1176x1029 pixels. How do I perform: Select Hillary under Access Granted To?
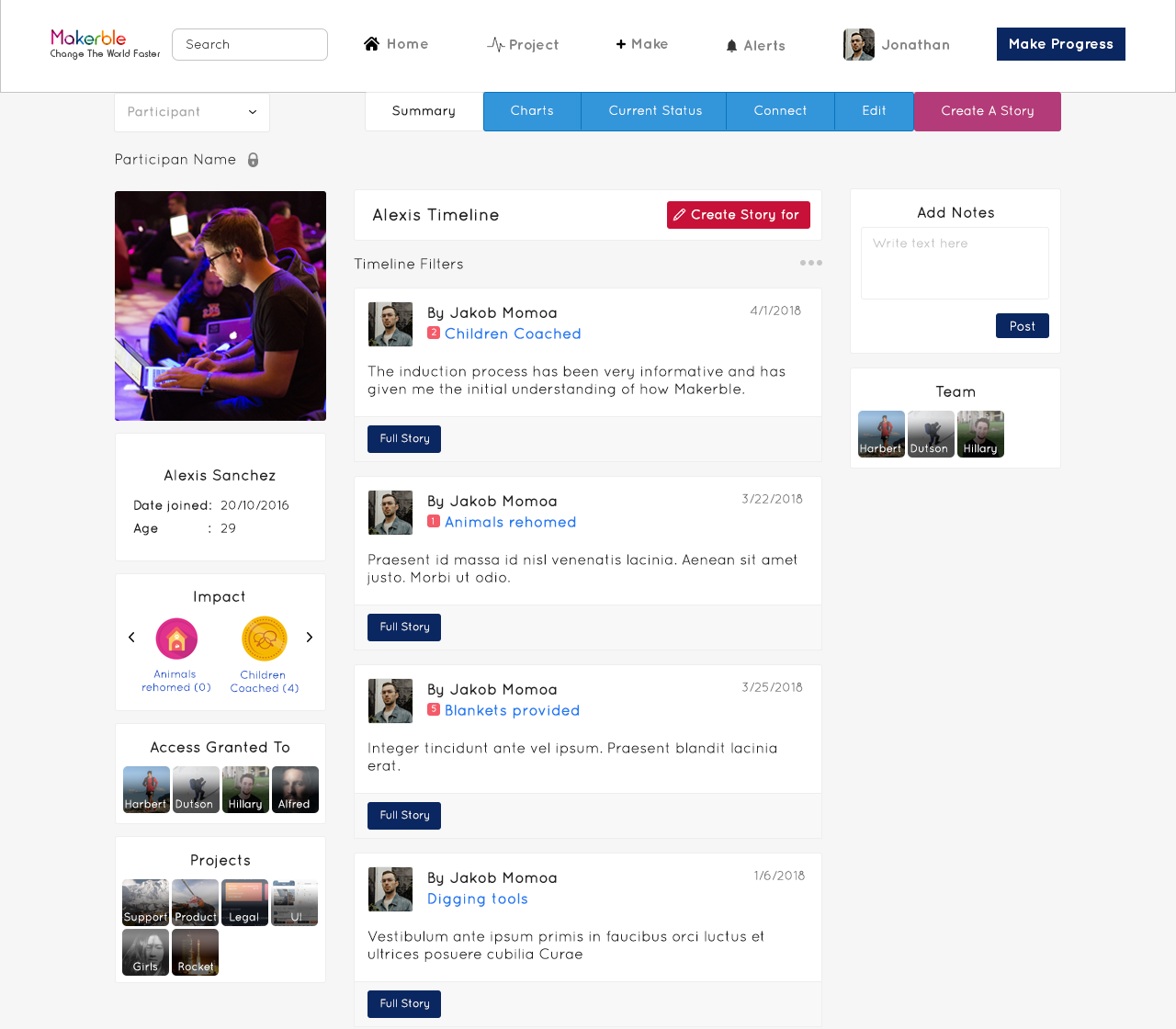coord(245,790)
